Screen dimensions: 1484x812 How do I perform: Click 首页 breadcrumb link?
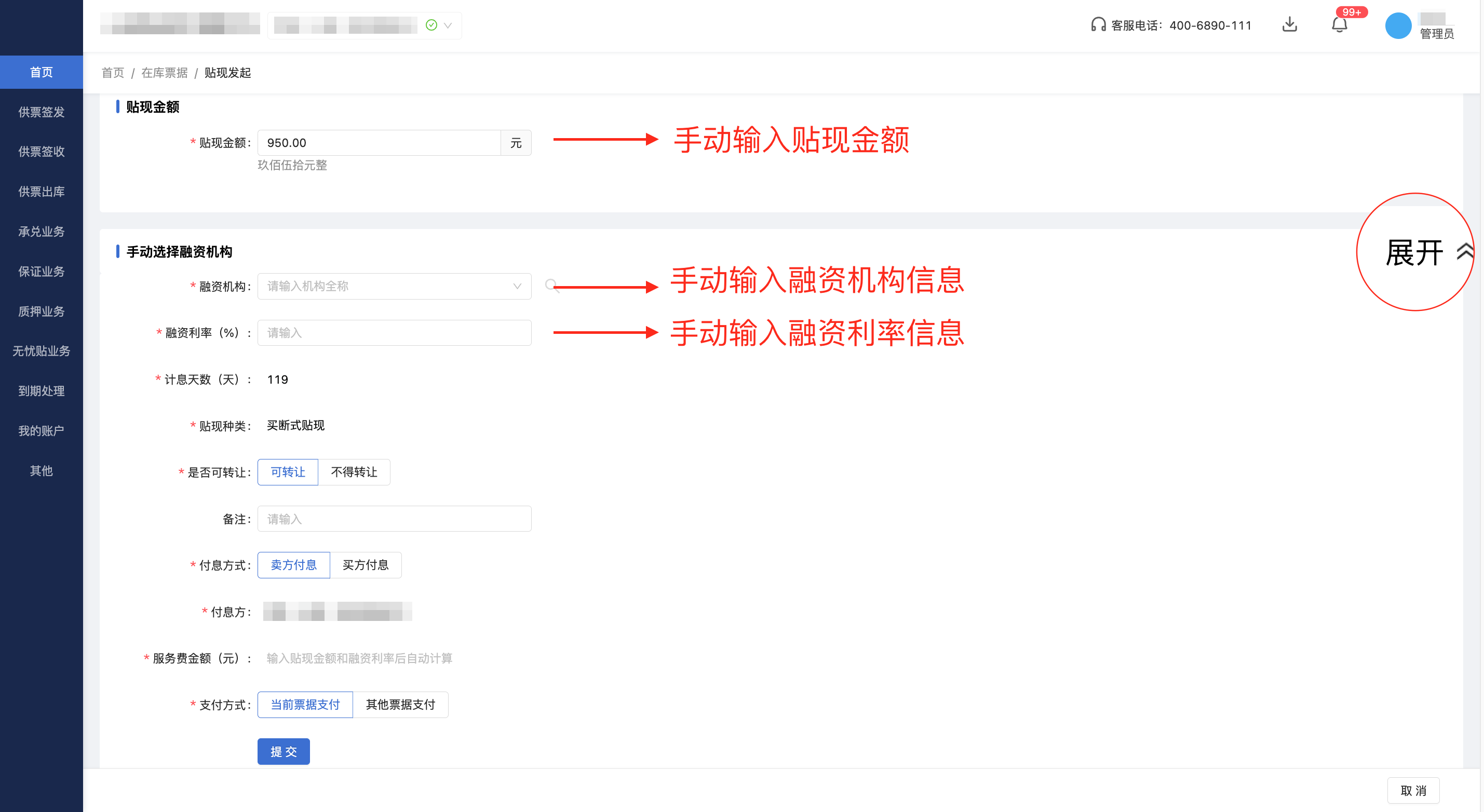click(113, 73)
